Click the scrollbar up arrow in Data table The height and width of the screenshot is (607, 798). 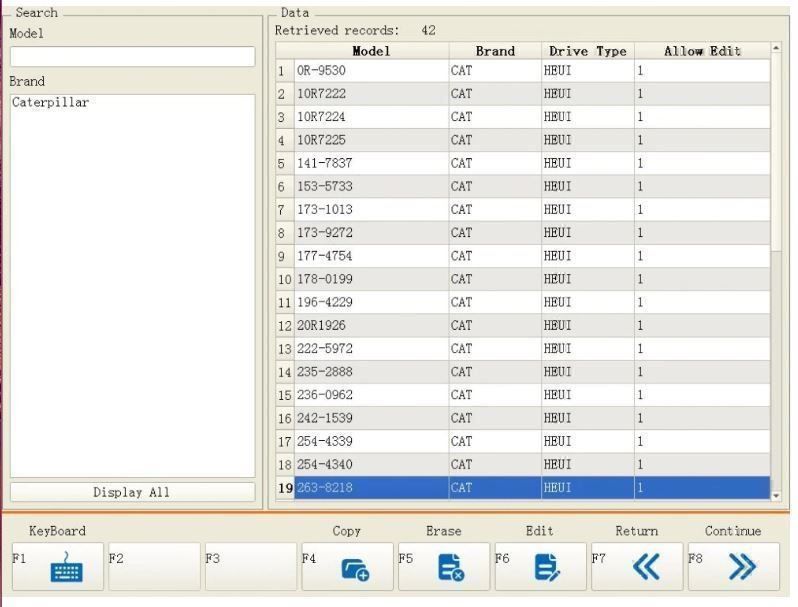[x=776, y=48]
